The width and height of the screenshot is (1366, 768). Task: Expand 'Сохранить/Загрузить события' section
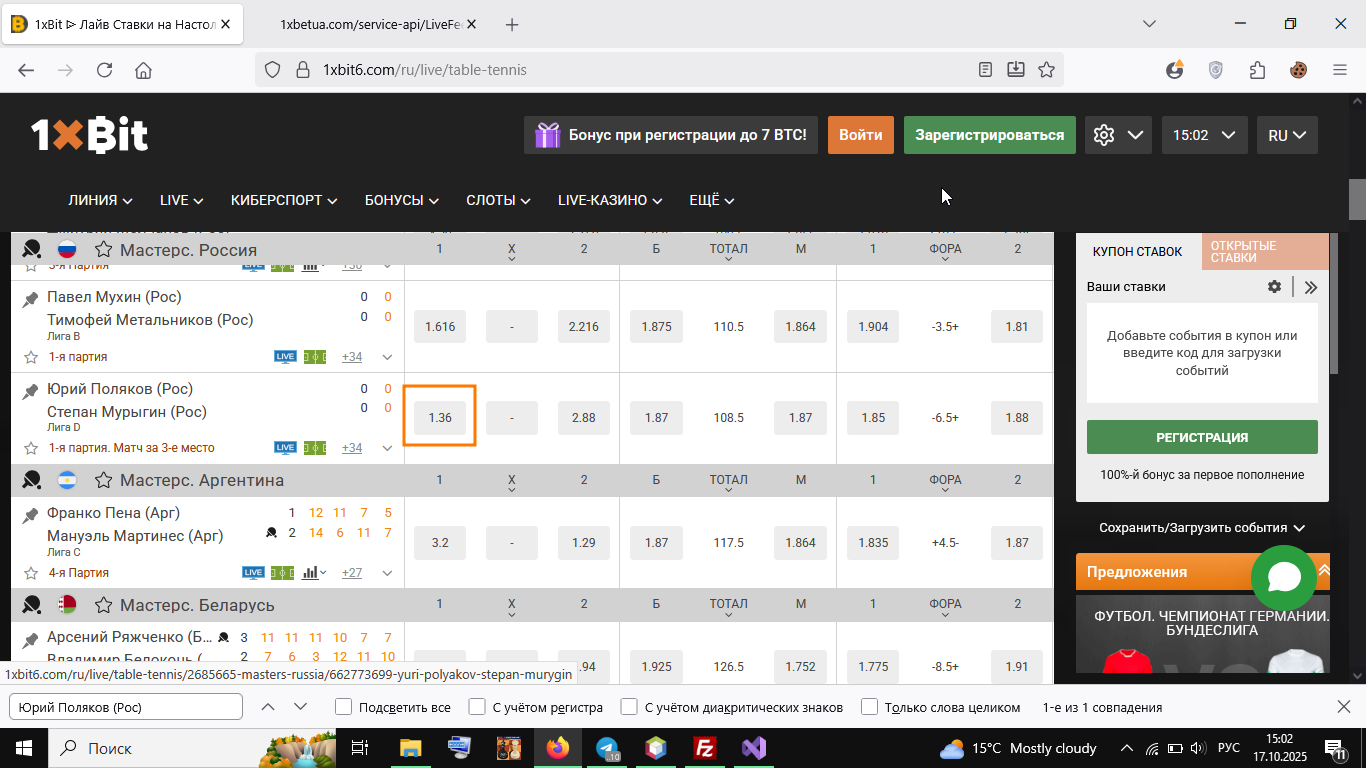(1202, 527)
